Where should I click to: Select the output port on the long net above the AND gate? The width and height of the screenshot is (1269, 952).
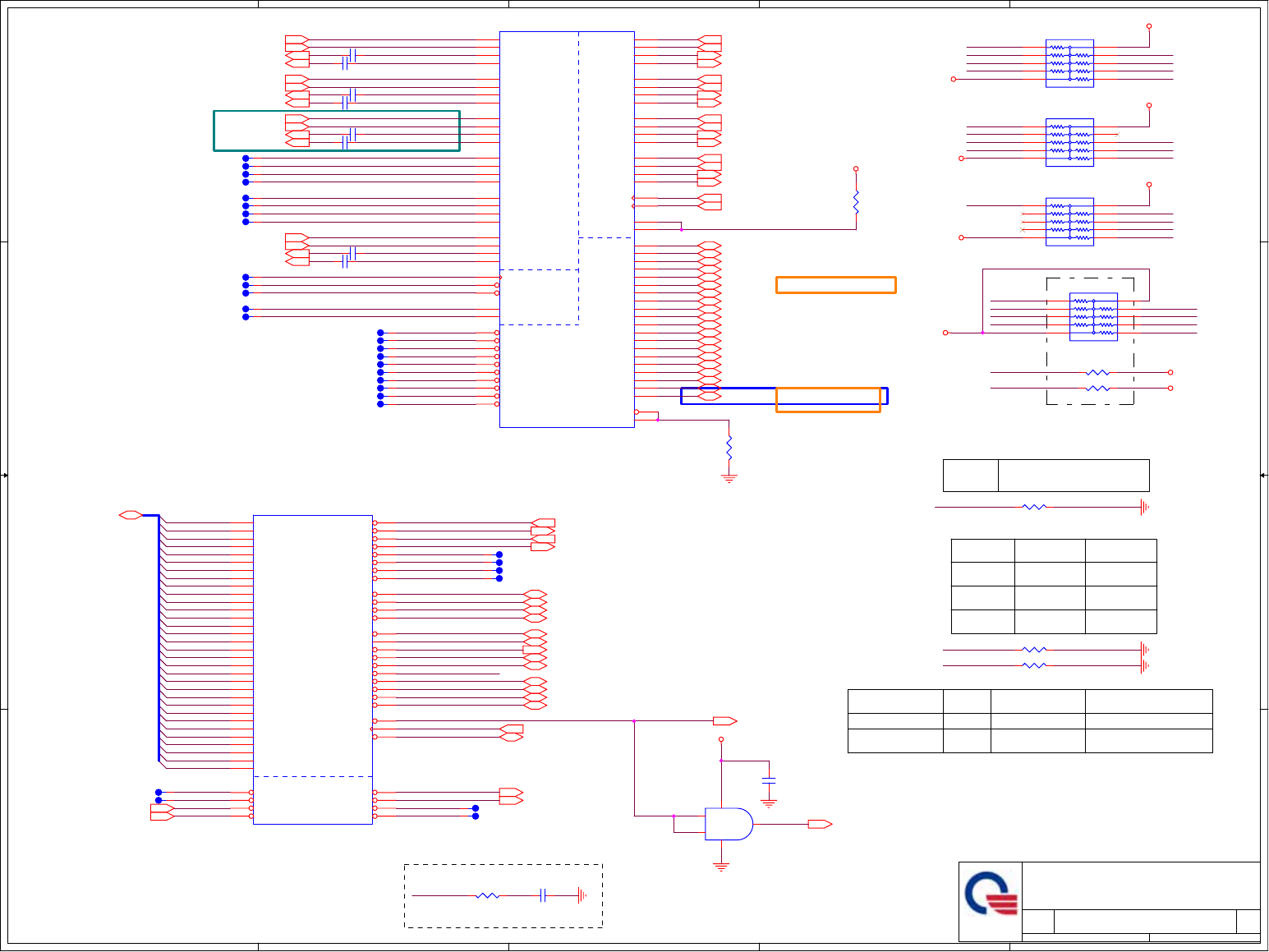[x=725, y=721]
